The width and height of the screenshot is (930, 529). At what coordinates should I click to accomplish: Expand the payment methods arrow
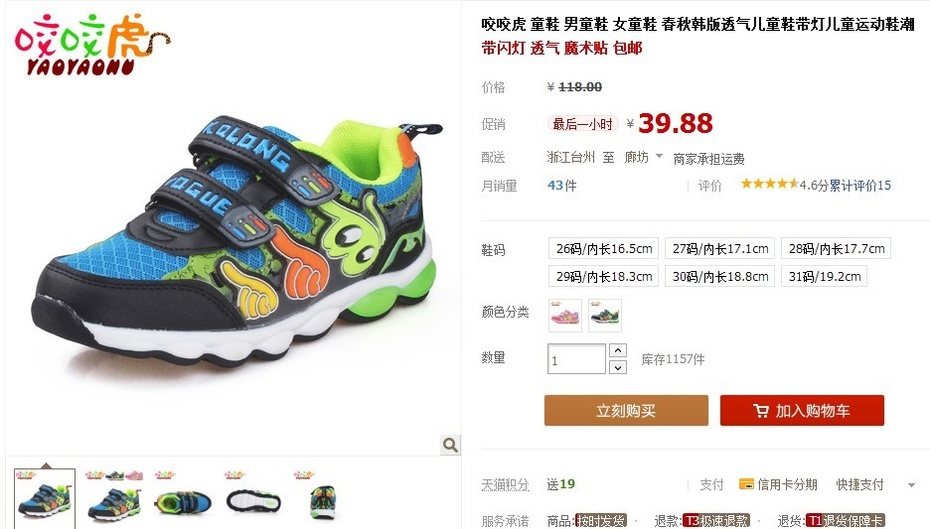click(912, 485)
